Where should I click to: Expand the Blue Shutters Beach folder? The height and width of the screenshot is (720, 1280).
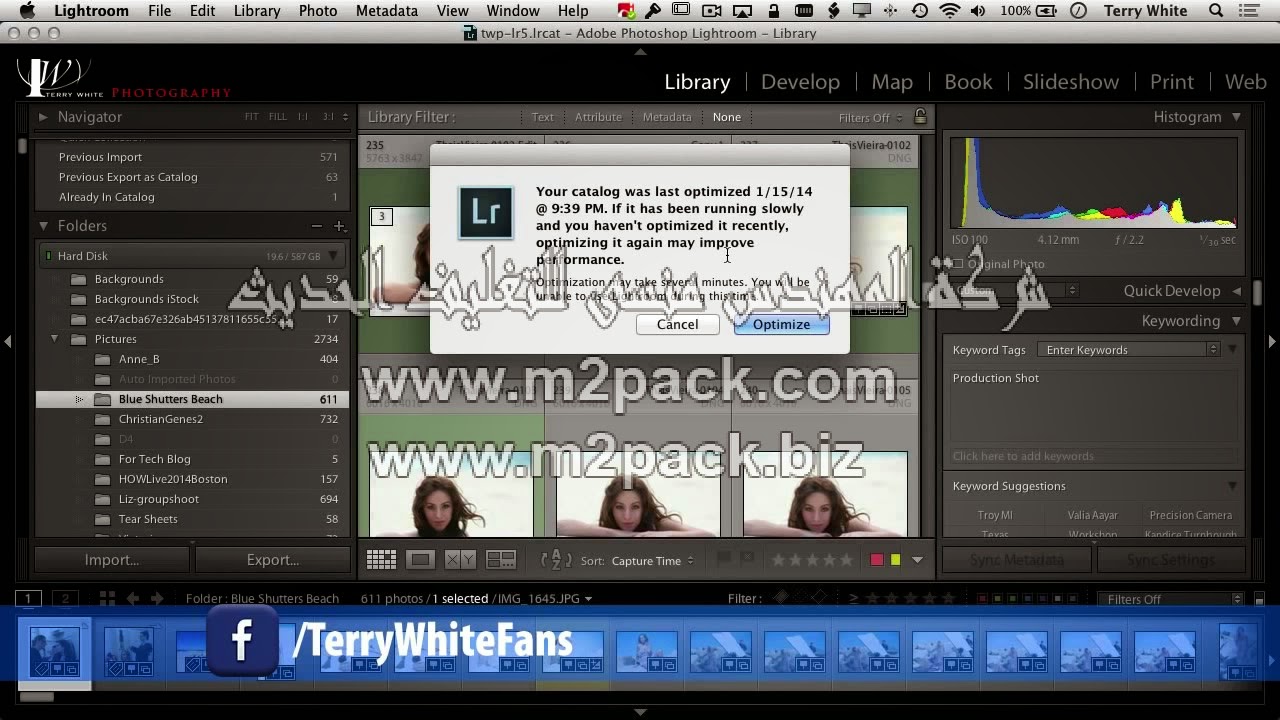pyautogui.click(x=79, y=399)
